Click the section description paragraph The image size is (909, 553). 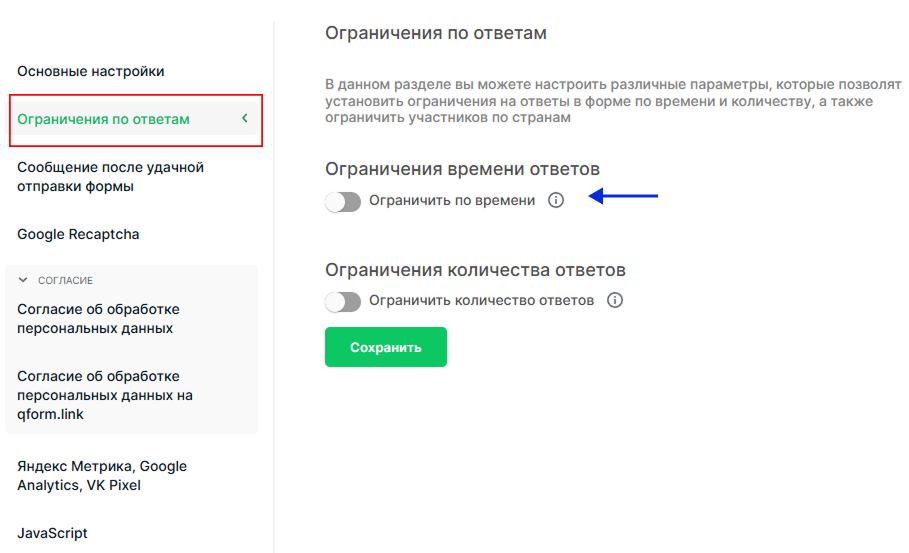coord(613,101)
